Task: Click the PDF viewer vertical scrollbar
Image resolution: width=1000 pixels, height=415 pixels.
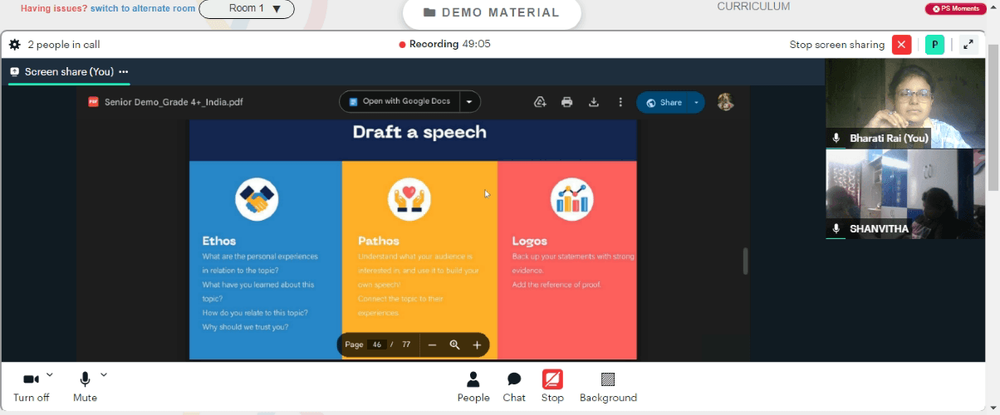Action: tap(745, 261)
